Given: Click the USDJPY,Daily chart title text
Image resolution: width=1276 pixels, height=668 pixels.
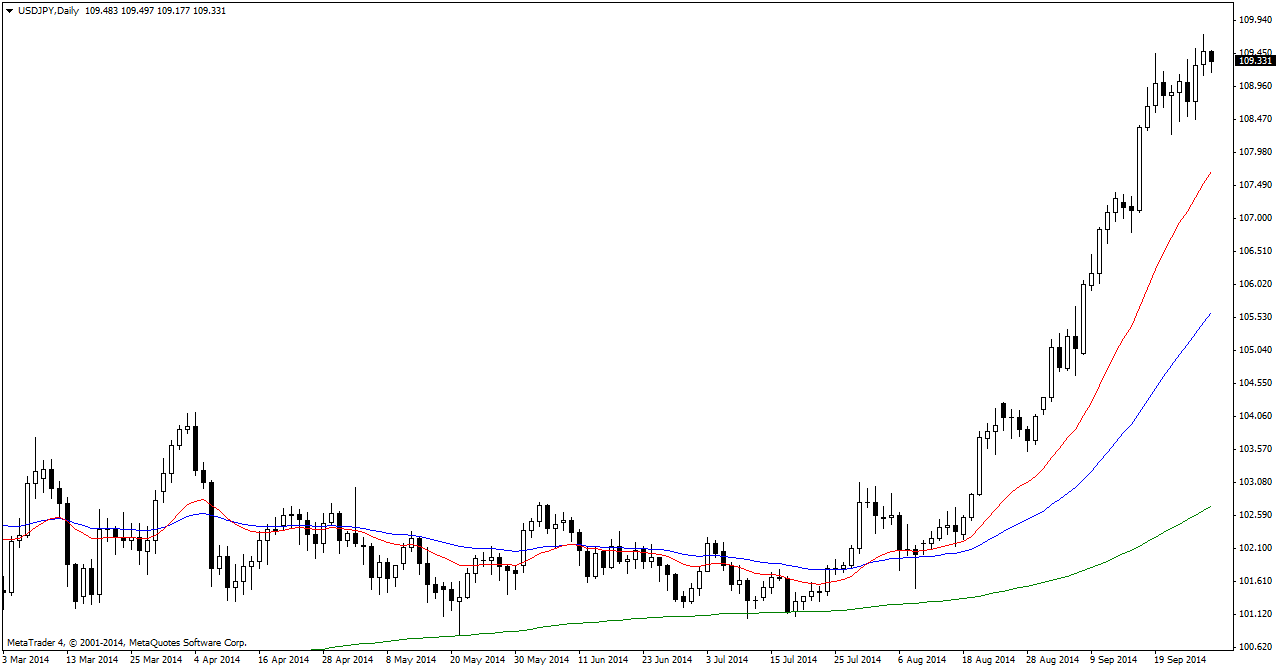Looking at the screenshot, I should pyautogui.click(x=48, y=9).
